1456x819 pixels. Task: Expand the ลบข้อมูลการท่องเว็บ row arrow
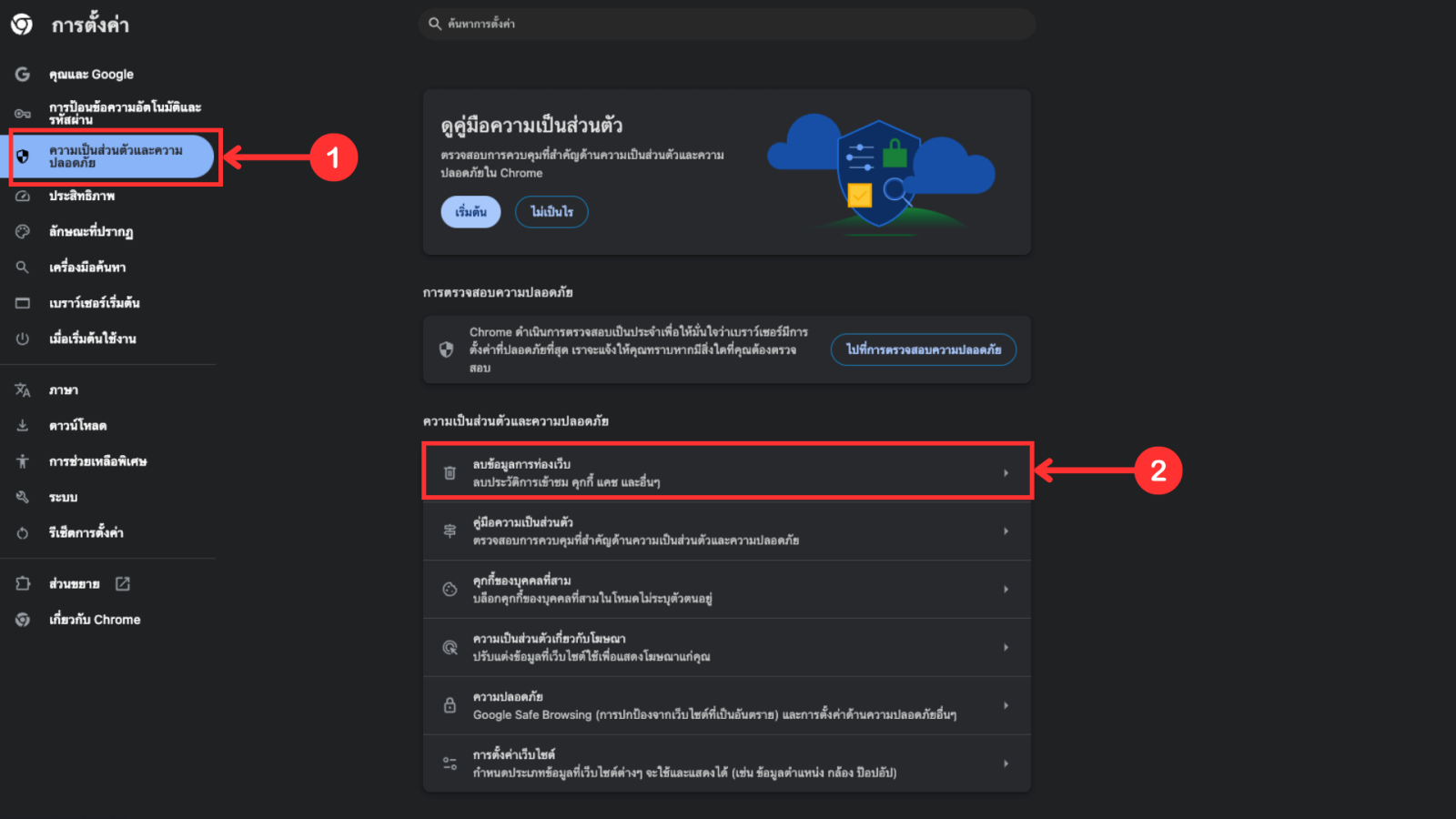tap(1006, 472)
